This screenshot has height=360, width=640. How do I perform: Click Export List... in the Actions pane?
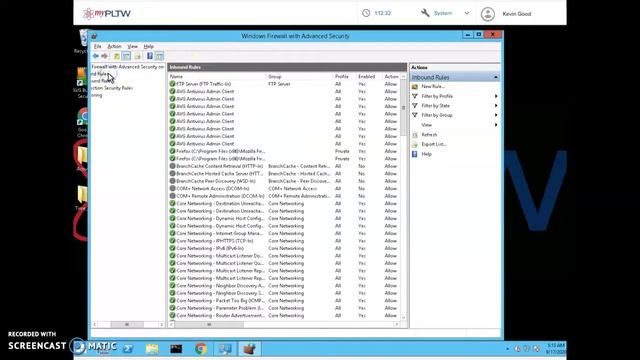click(x=433, y=144)
